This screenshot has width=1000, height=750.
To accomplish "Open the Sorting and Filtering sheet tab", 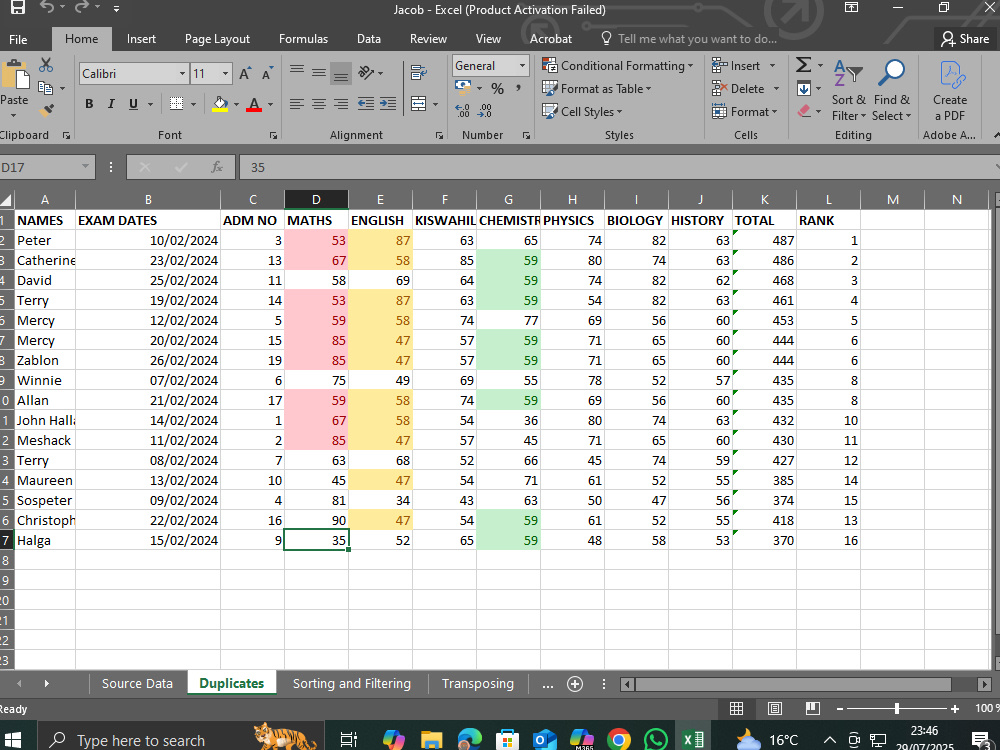I will (x=351, y=684).
